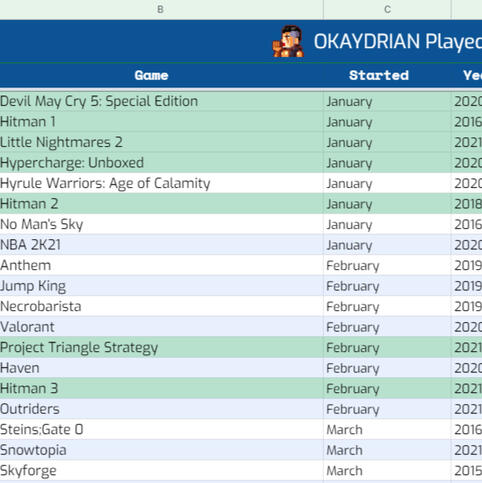Screen dimensions: 482x483
Task: Select the Anthem cell
Action: (x=161, y=265)
